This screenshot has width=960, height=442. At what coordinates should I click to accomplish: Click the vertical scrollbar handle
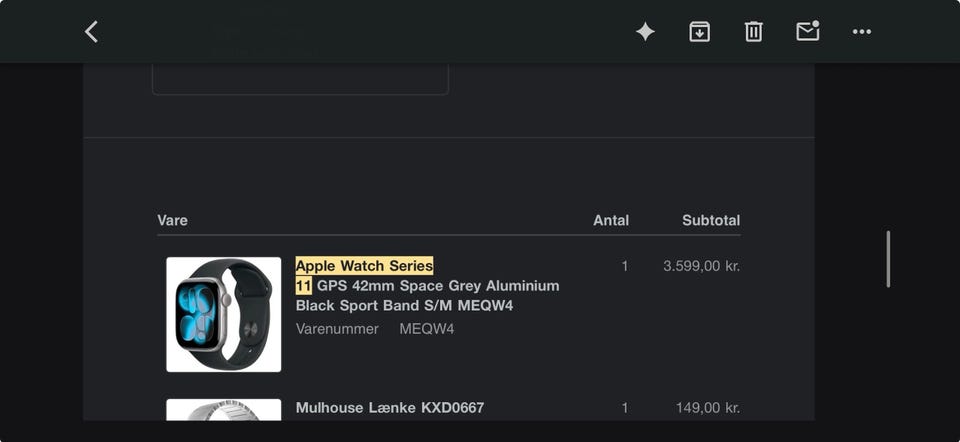coord(888,259)
